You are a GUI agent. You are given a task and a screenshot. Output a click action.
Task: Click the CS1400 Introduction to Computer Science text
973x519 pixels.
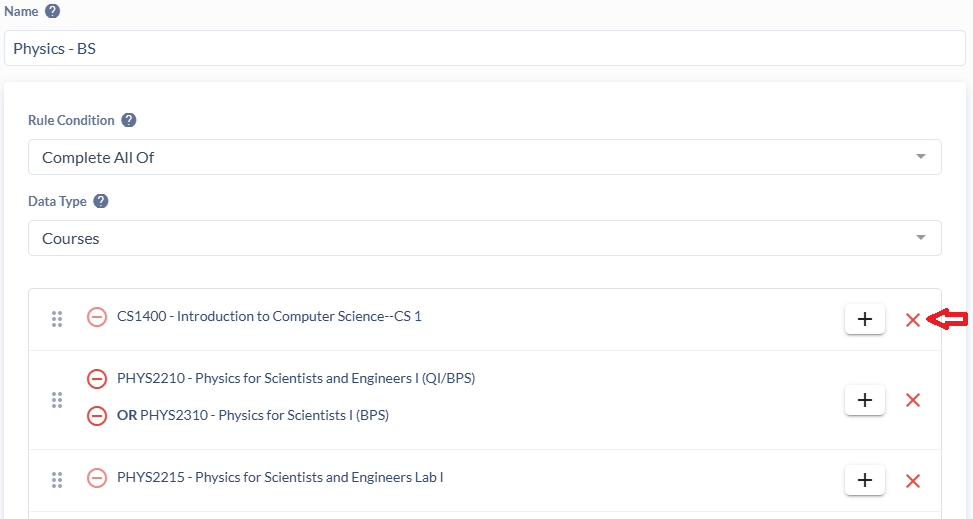tap(269, 317)
